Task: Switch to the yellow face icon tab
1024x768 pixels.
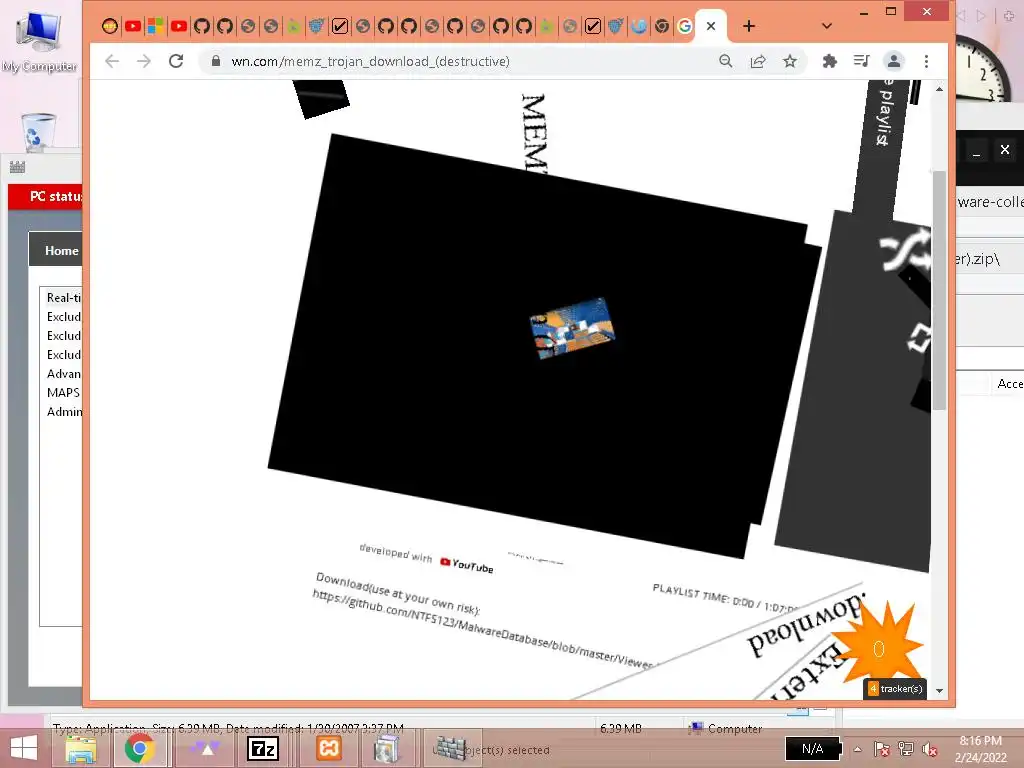Action: (110, 26)
